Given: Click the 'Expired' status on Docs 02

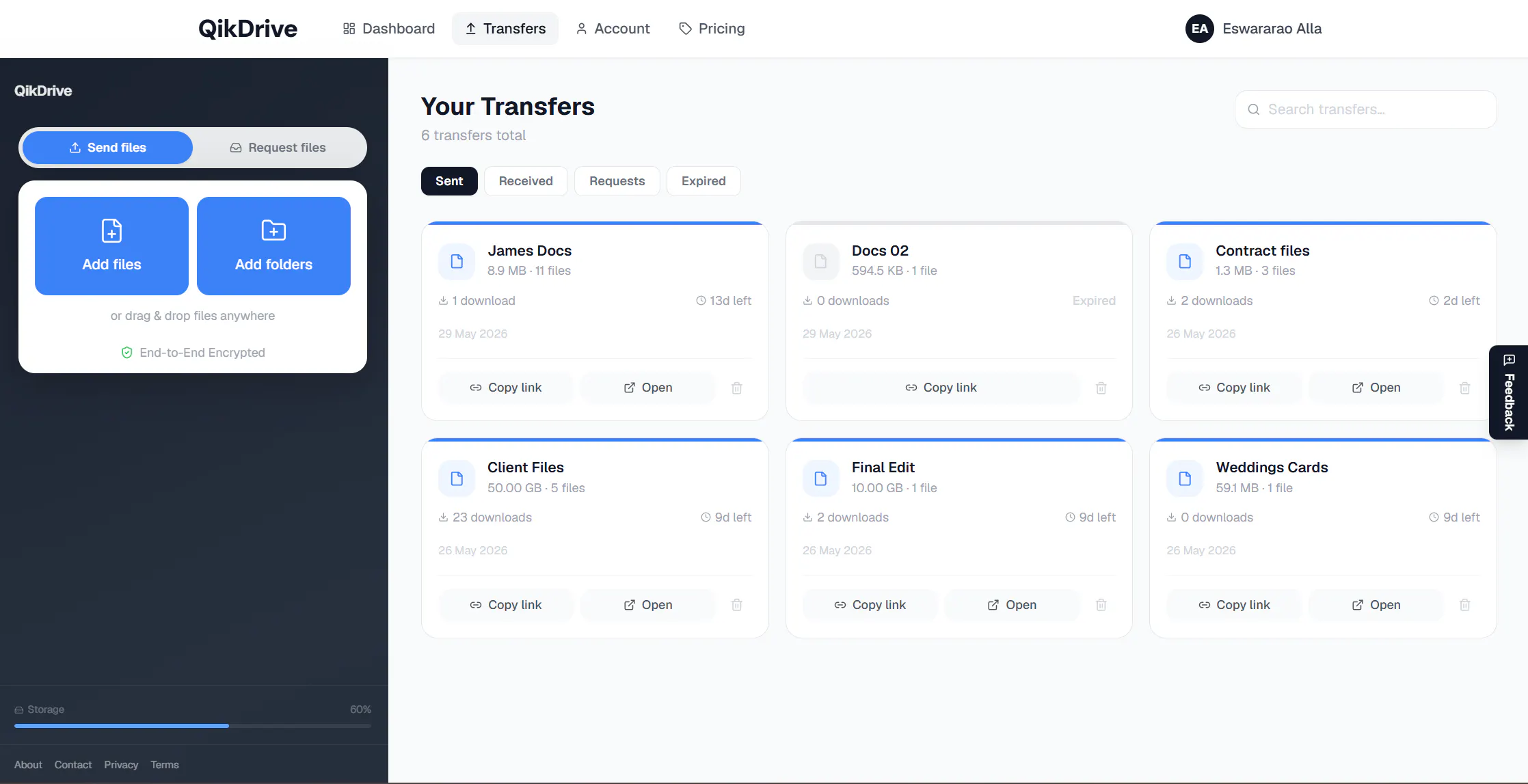Looking at the screenshot, I should pyautogui.click(x=1094, y=301).
